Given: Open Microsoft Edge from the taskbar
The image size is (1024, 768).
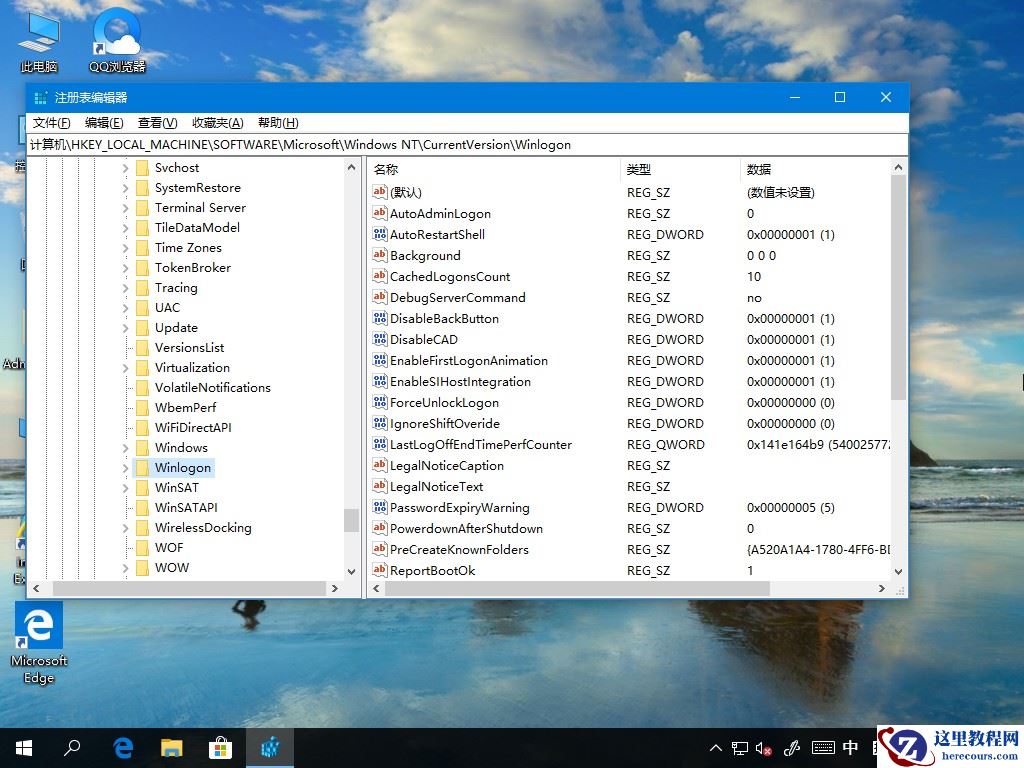Looking at the screenshot, I should coord(122,747).
